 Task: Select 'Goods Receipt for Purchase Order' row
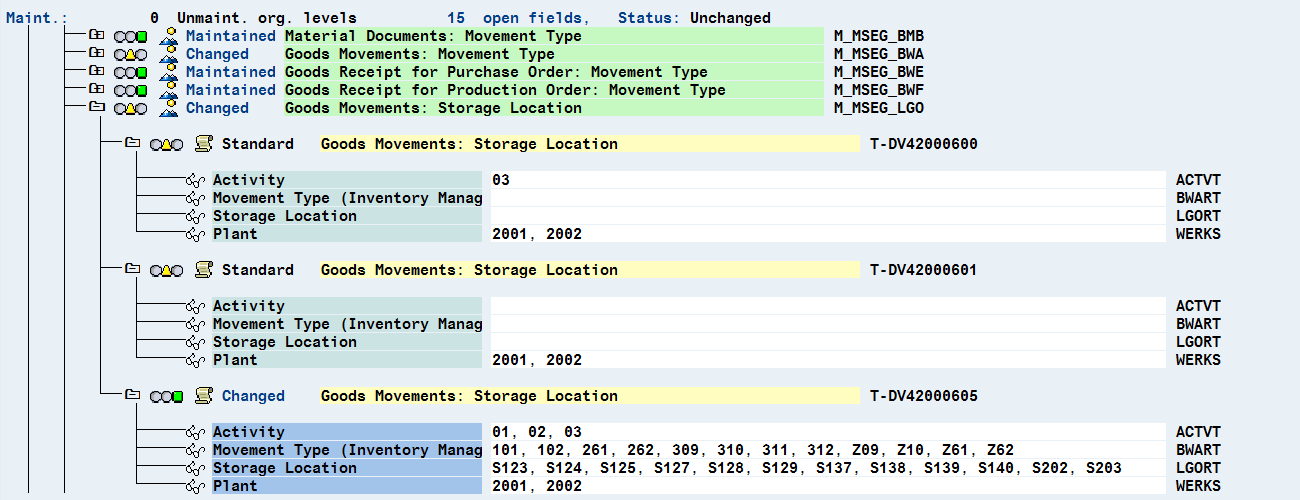pyautogui.click(x=552, y=72)
